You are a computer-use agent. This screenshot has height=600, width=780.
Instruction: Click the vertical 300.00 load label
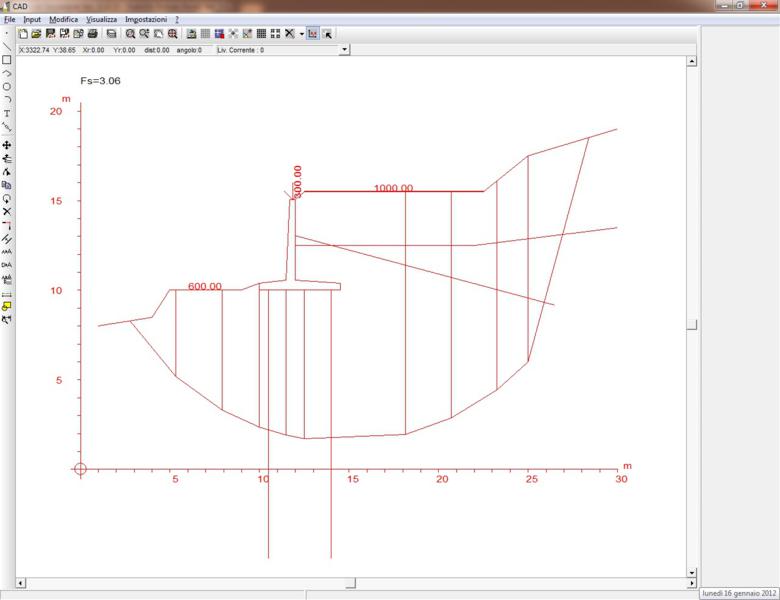pyautogui.click(x=297, y=182)
